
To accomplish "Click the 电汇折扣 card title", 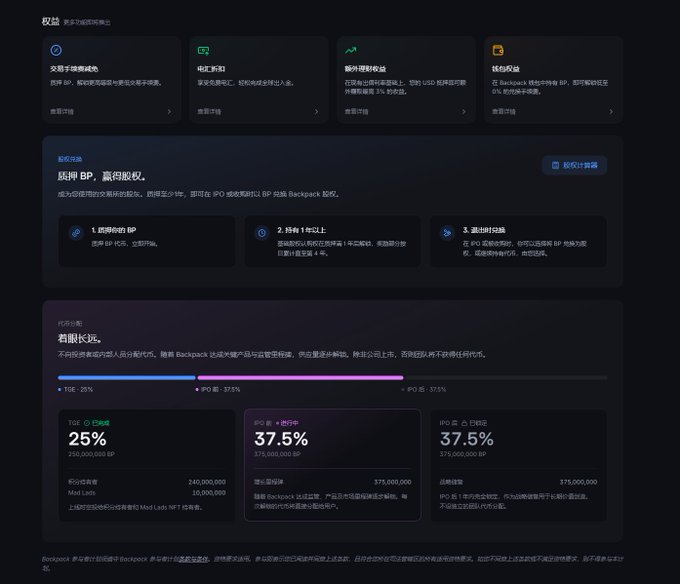I will 211,69.
